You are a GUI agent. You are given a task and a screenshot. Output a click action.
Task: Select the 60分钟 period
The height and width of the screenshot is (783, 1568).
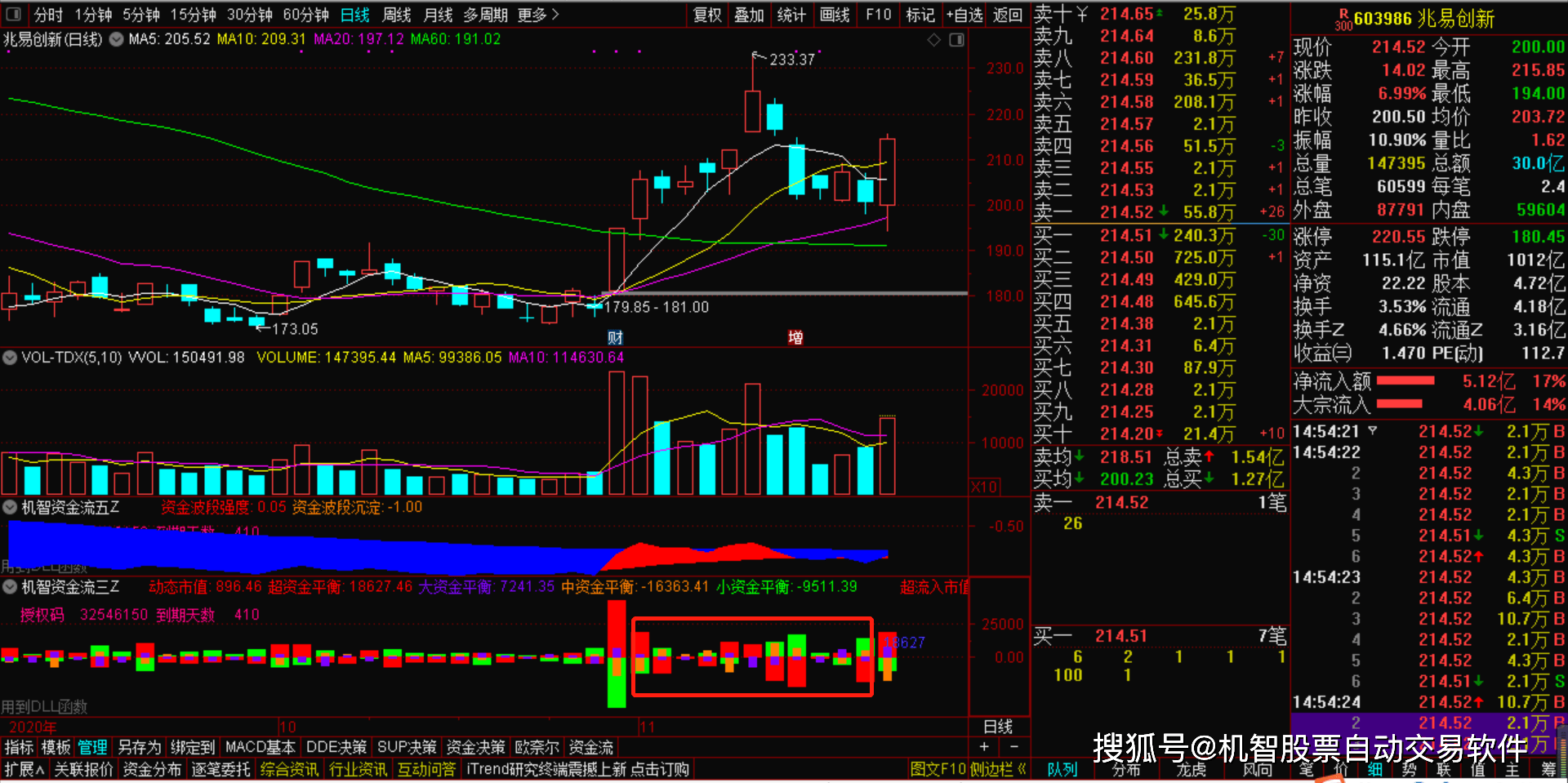pos(305,15)
